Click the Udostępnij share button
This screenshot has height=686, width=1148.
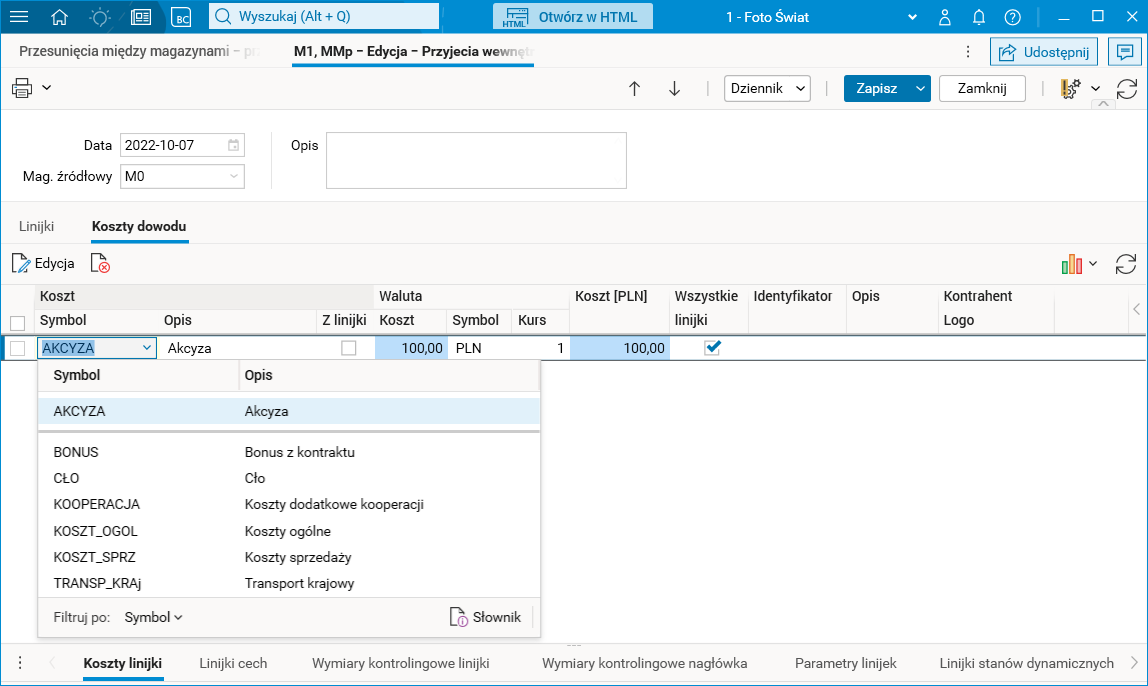(1043, 52)
